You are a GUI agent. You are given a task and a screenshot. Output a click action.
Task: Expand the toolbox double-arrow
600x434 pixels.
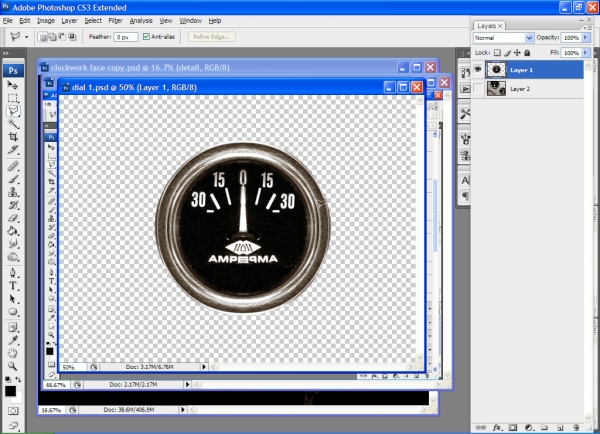5,53
